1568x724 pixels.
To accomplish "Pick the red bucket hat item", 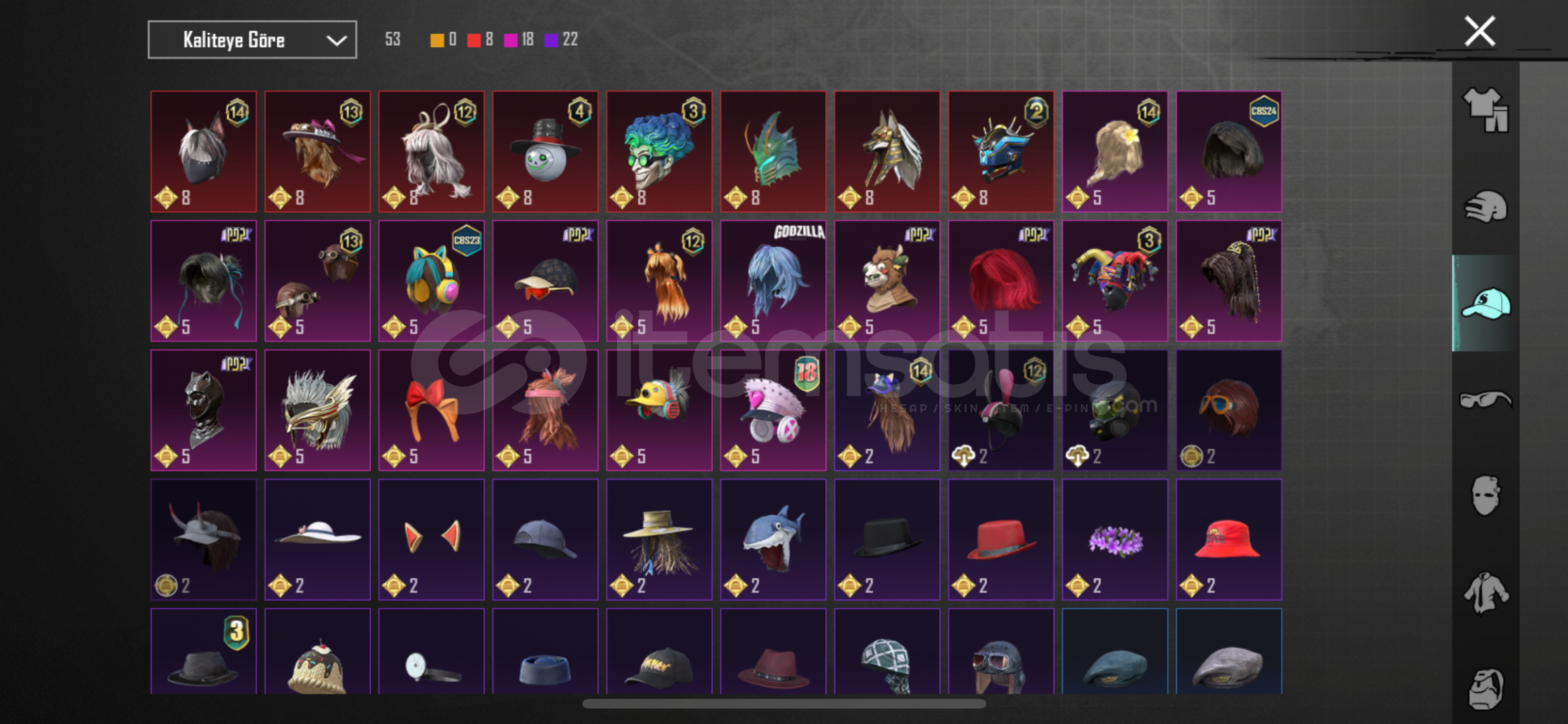I will click(1229, 540).
